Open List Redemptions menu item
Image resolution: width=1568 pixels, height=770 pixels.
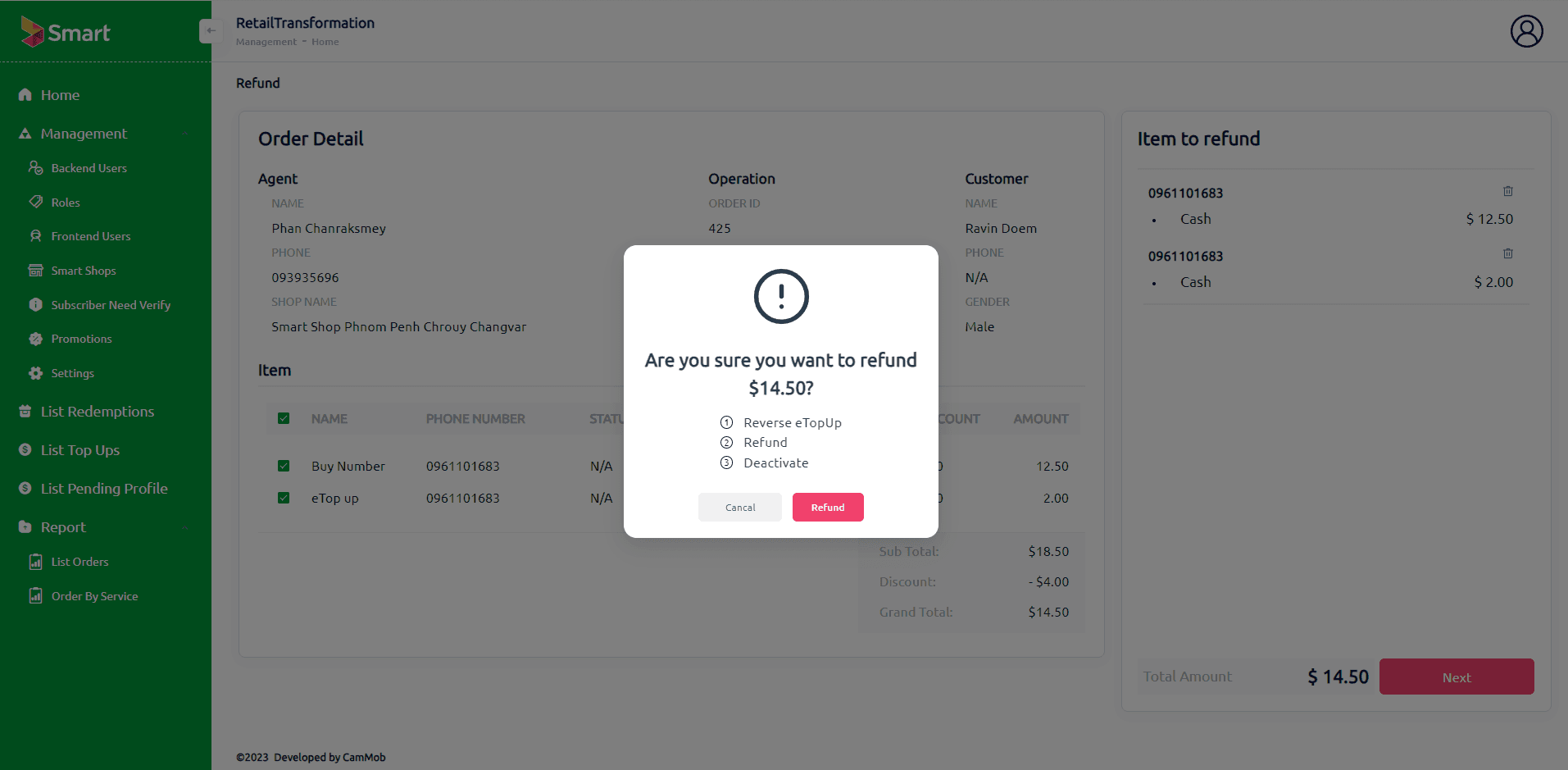(x=97, y=412)
